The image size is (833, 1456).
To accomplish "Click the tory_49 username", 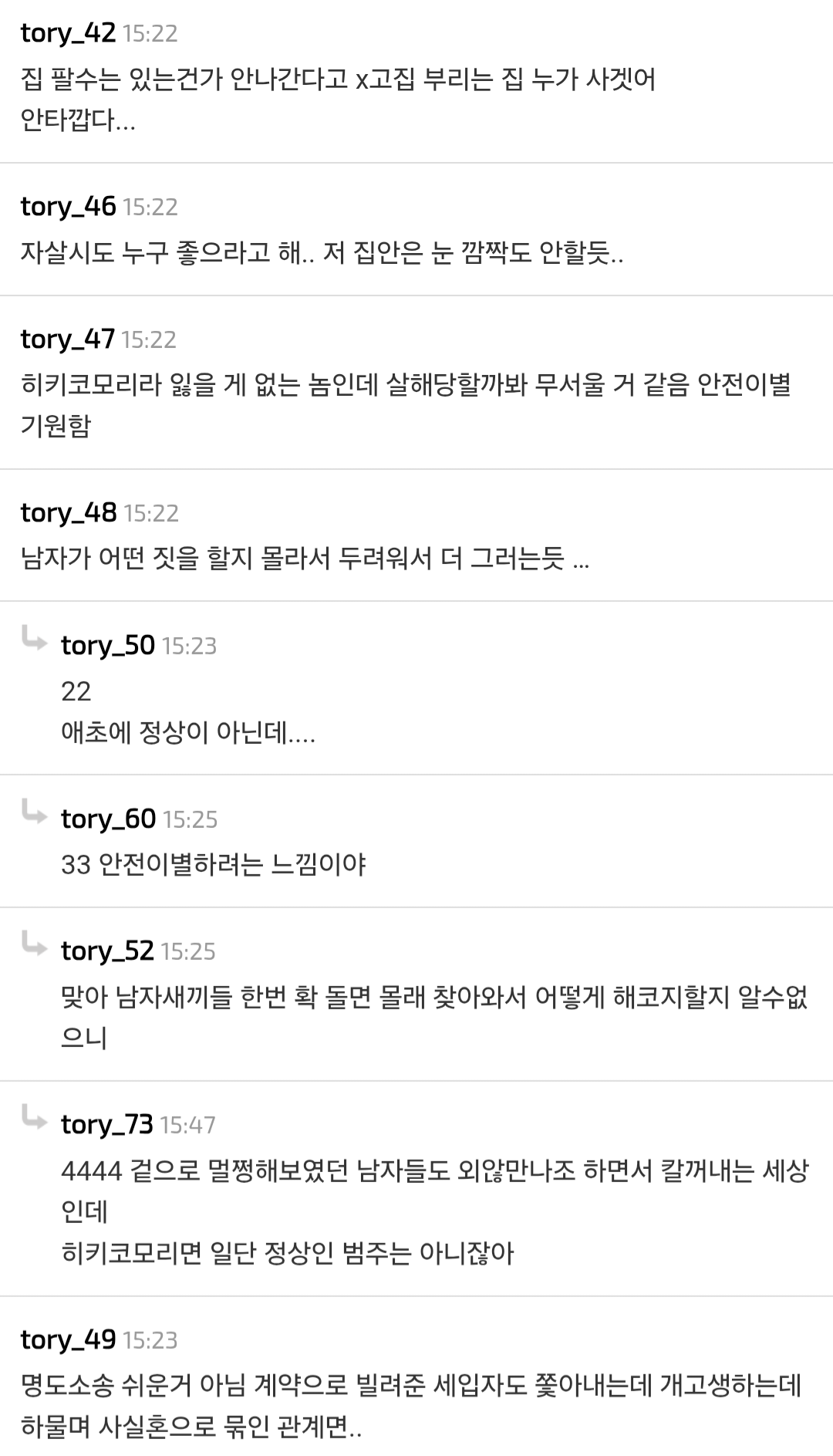I will (68, 1340).
